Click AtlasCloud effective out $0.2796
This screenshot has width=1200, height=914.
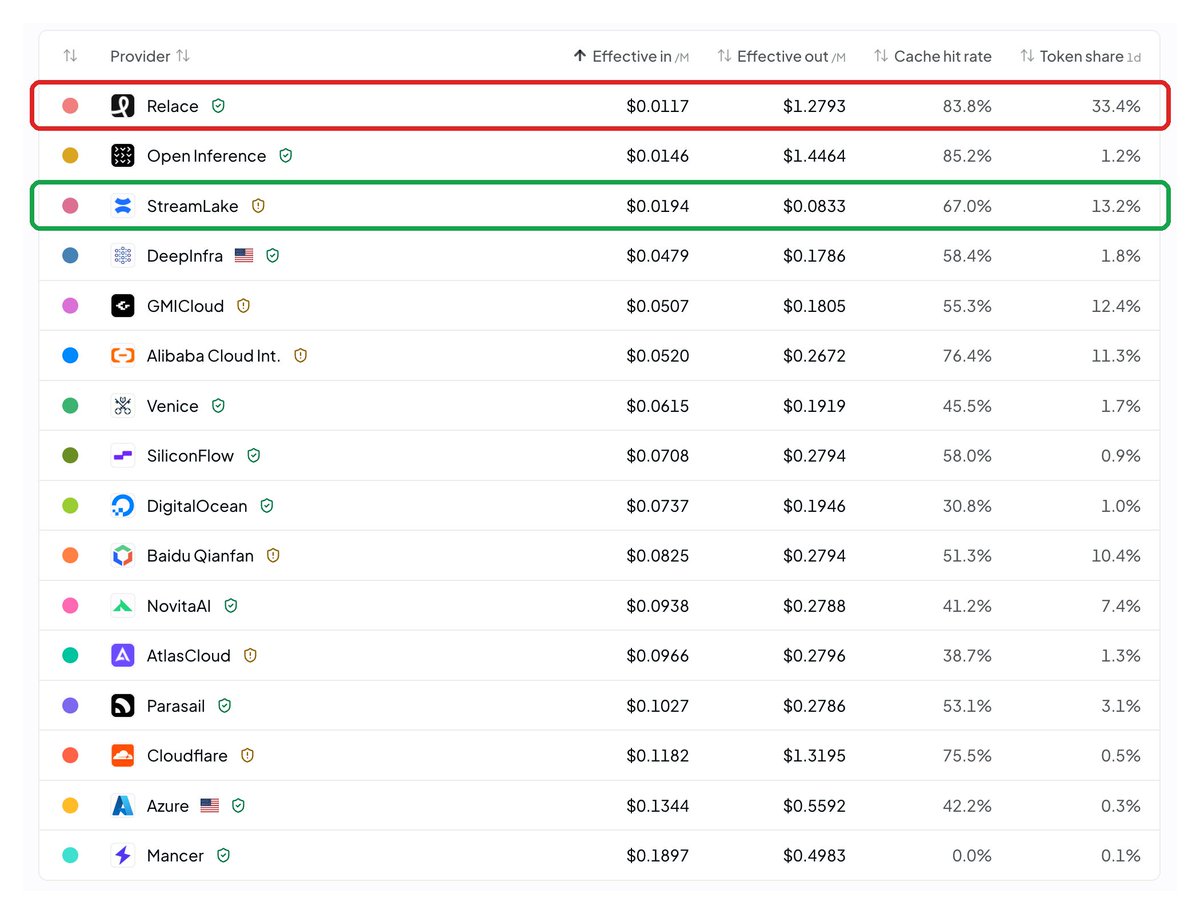pyautogui.click(x=814, y=656)
